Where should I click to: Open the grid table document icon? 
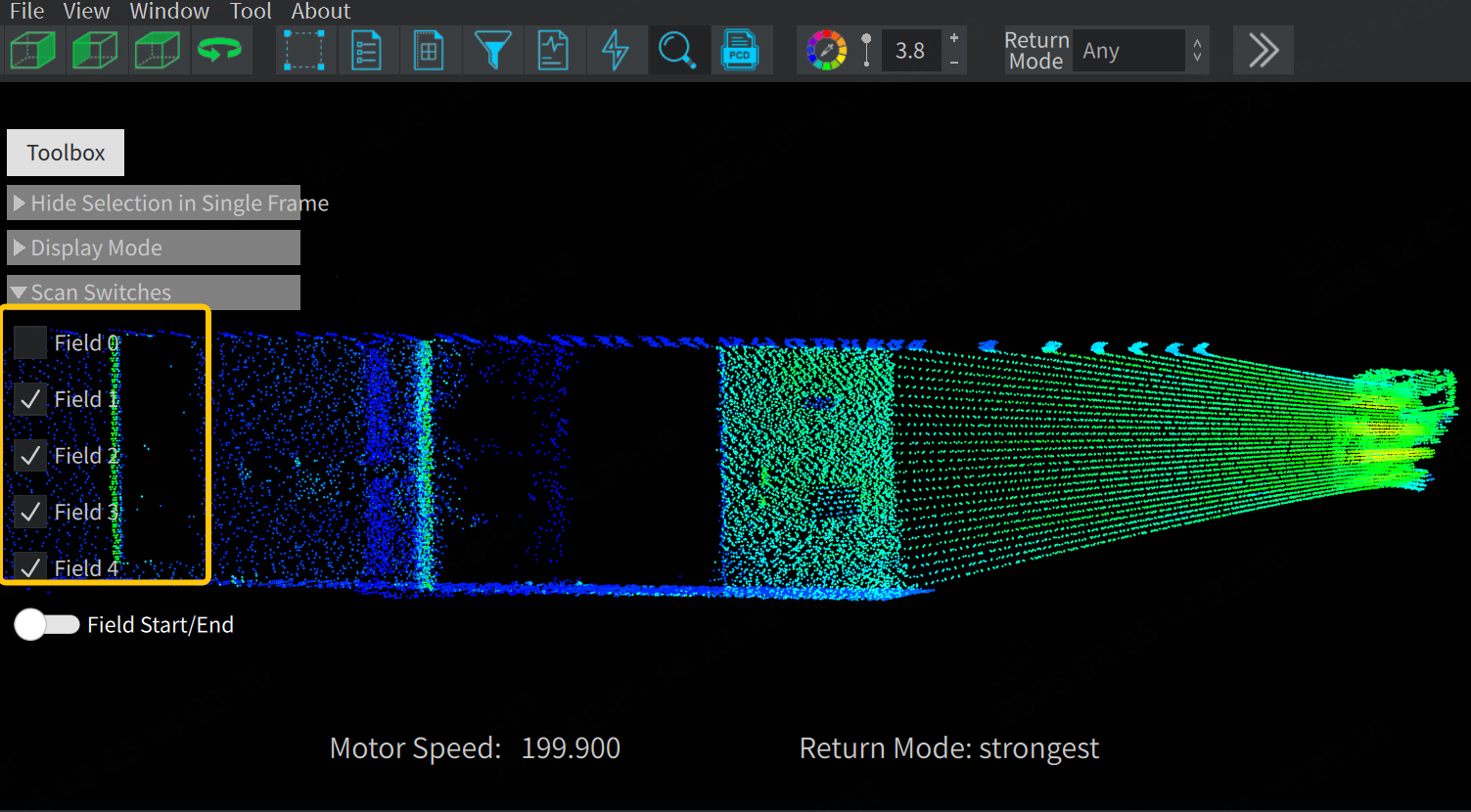429,50
